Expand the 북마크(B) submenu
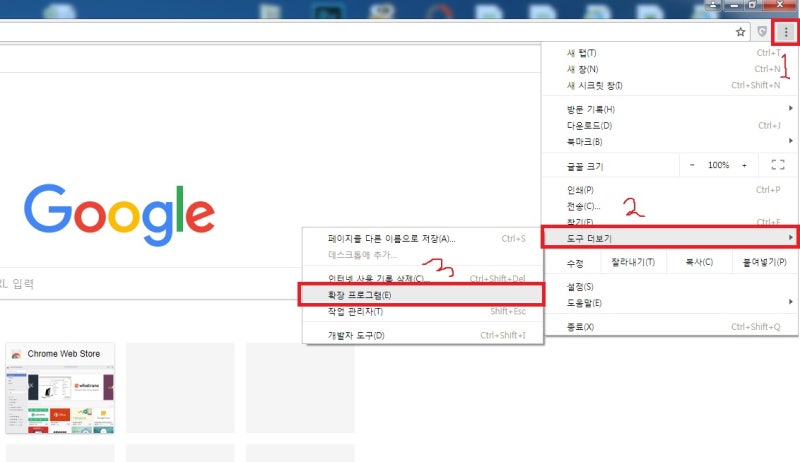Image resolution: width=800 pixels, height=462 pixels. click(x=670, y=142)
